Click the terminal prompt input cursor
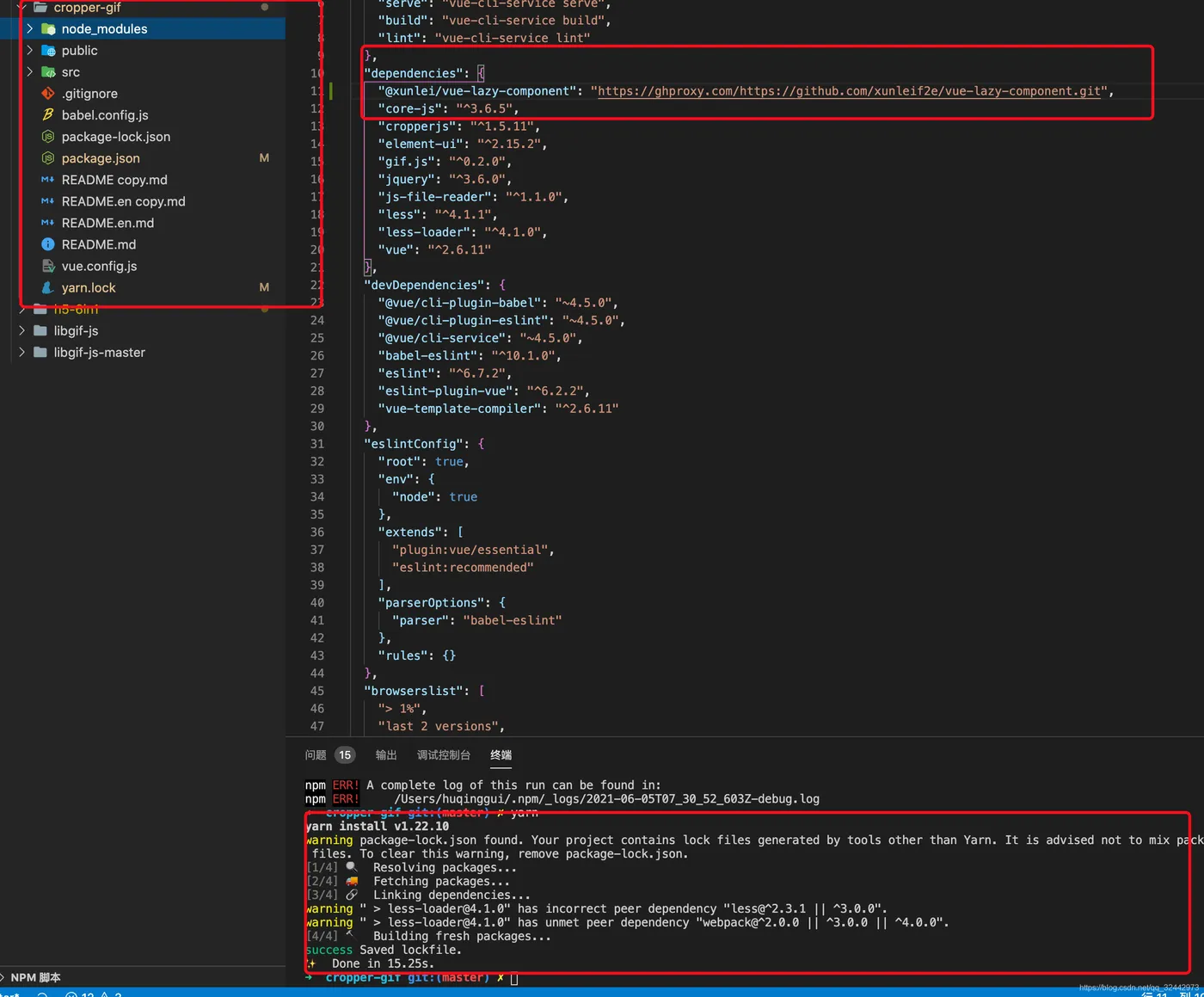Viewport: 1204px width, 997px height. tap(514, 978)
